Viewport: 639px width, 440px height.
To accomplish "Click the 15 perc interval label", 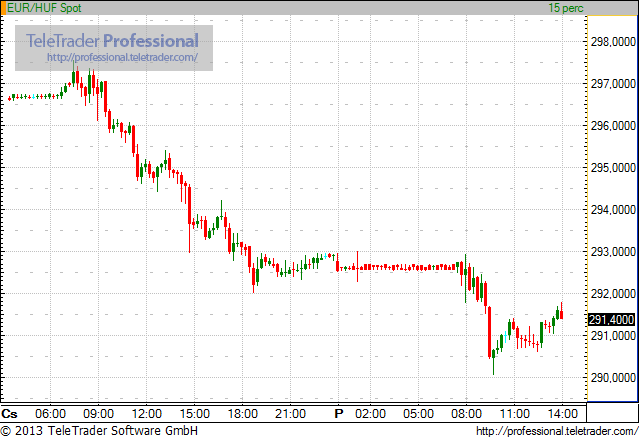I will point(566,8).
